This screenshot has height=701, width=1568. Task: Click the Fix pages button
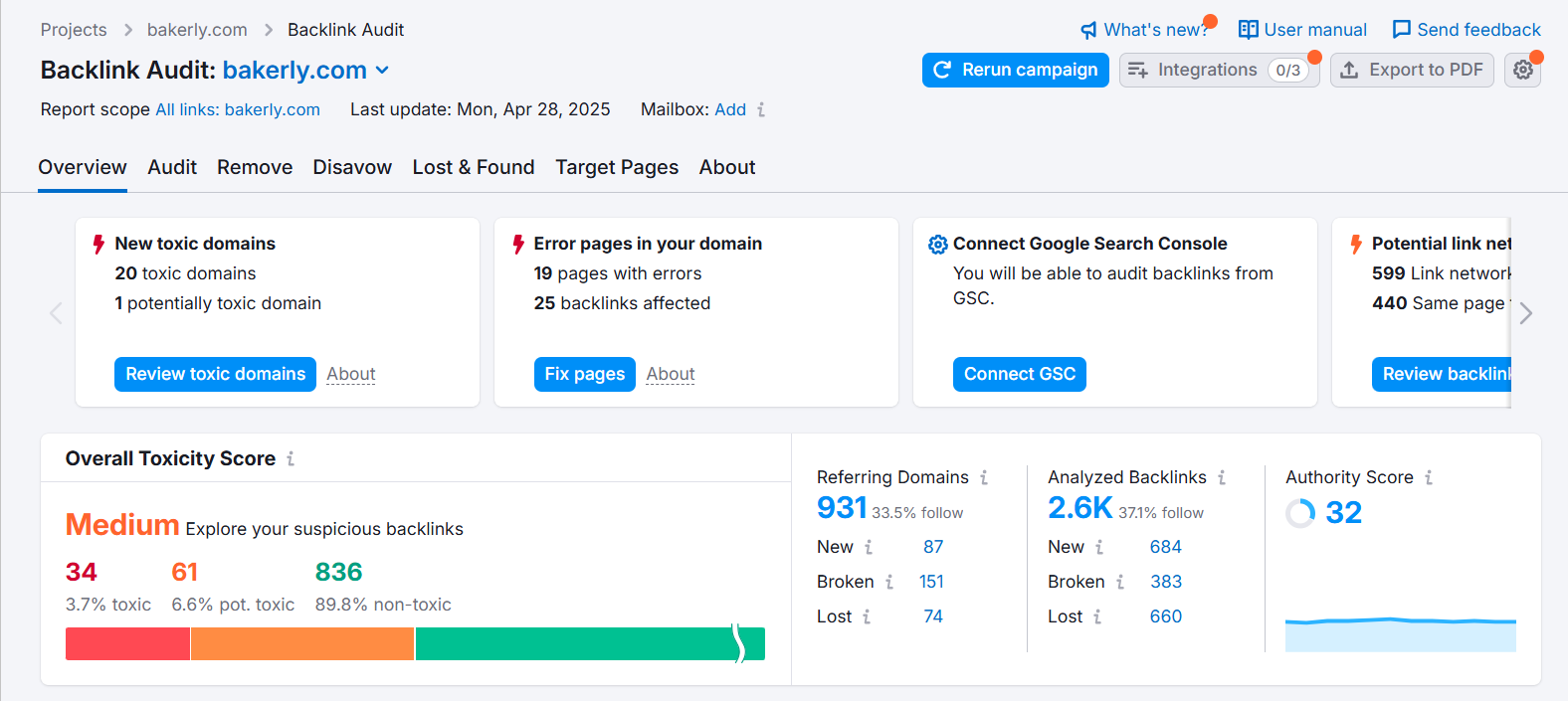[x=585, y=374]
